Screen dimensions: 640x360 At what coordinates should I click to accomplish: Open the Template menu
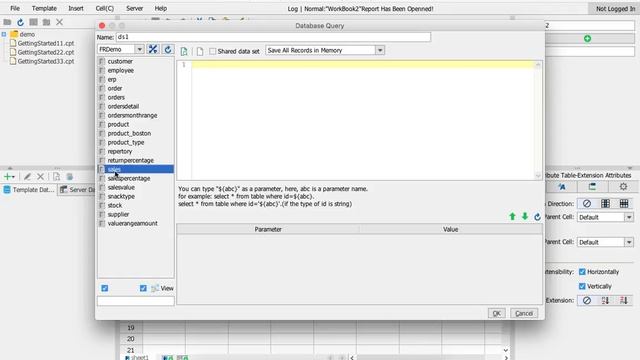pyautogui.click(x=44, y=8)
